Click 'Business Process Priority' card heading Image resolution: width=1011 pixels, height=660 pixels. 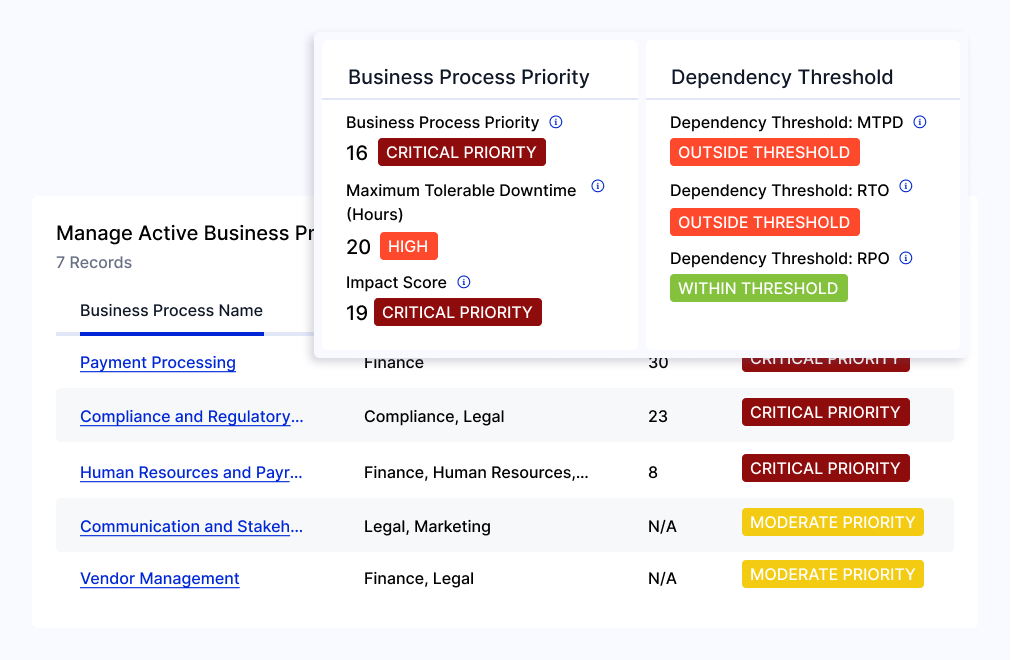coord(469,77)
